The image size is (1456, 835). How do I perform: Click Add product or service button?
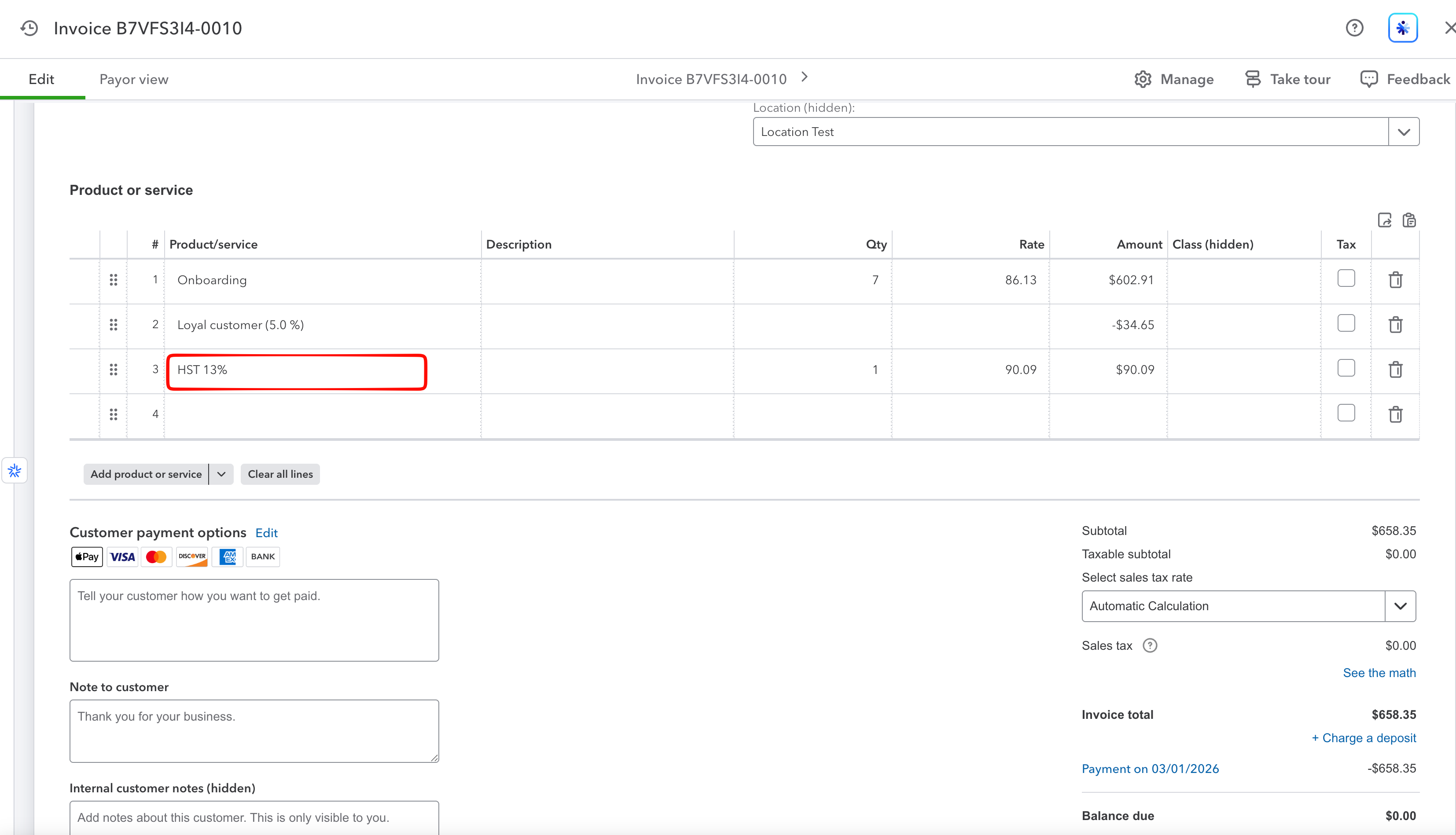(146, 474)
